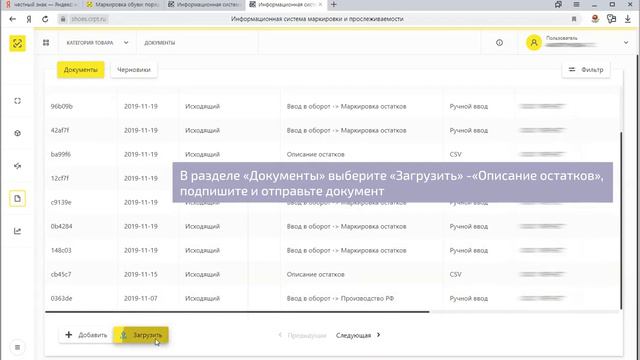The image size is (640, 360).
Task: Click the Добавить button
Action: (86, 335)
